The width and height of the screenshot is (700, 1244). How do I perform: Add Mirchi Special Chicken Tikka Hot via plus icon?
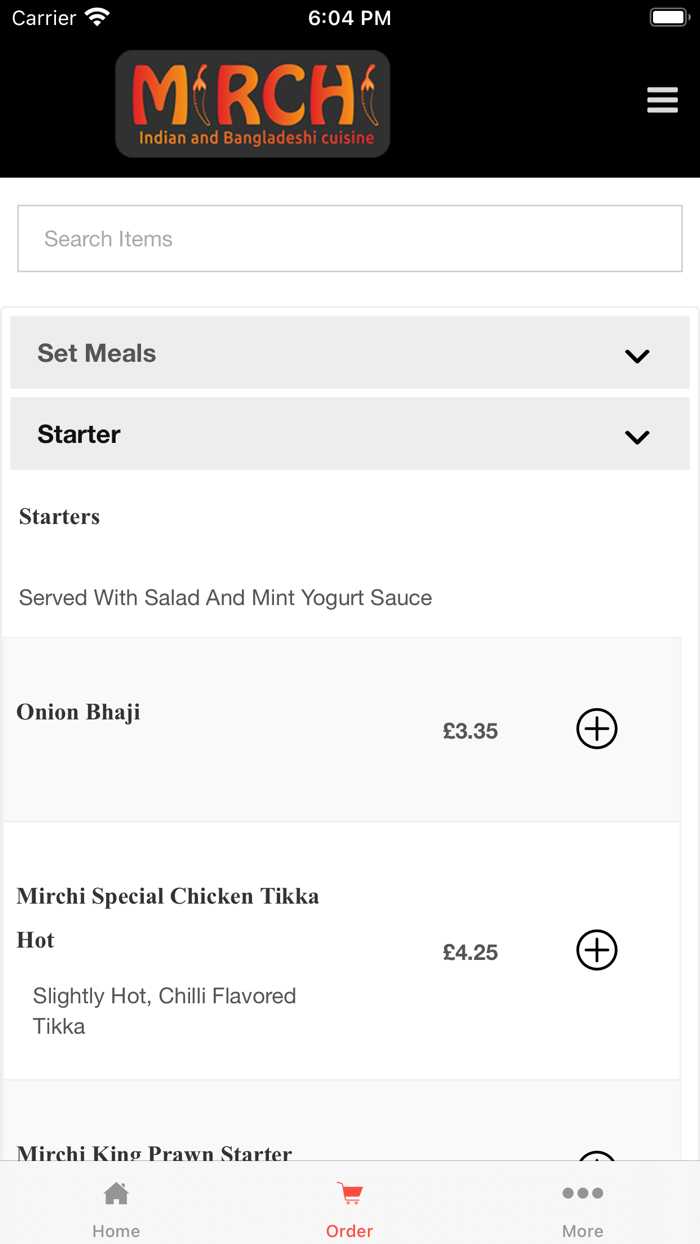coord(596,950)
